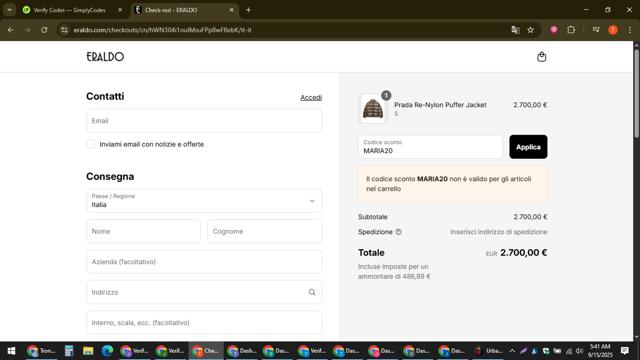Open the Urba taskbar app
This screenshot has height=360, width=640.
(x=489, y=351)
